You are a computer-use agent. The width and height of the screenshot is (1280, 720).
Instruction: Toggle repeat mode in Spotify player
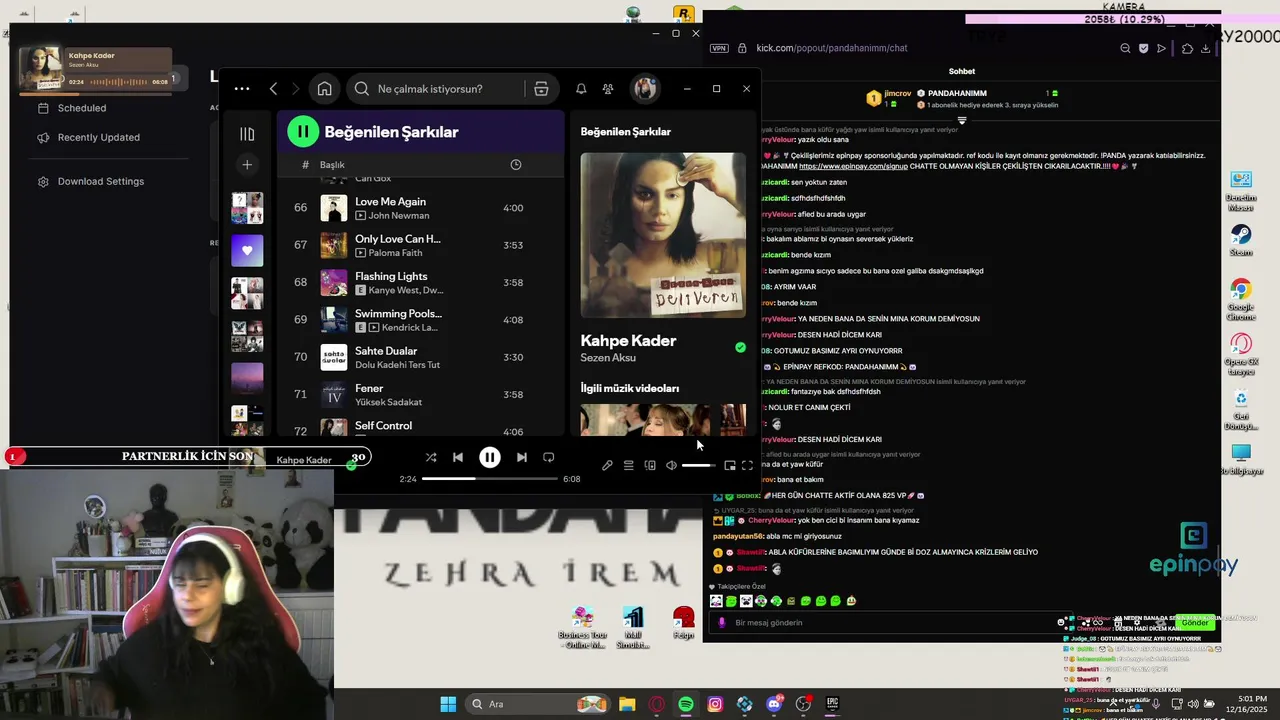click(548, 457)
